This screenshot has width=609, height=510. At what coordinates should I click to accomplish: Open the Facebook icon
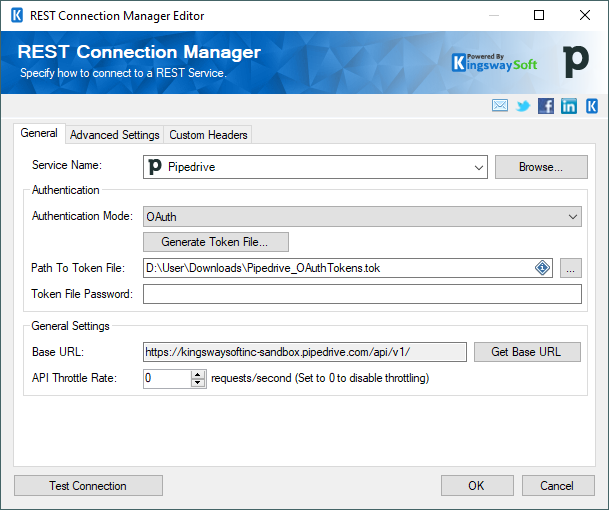pyautogui.click(x=546, y=106)
